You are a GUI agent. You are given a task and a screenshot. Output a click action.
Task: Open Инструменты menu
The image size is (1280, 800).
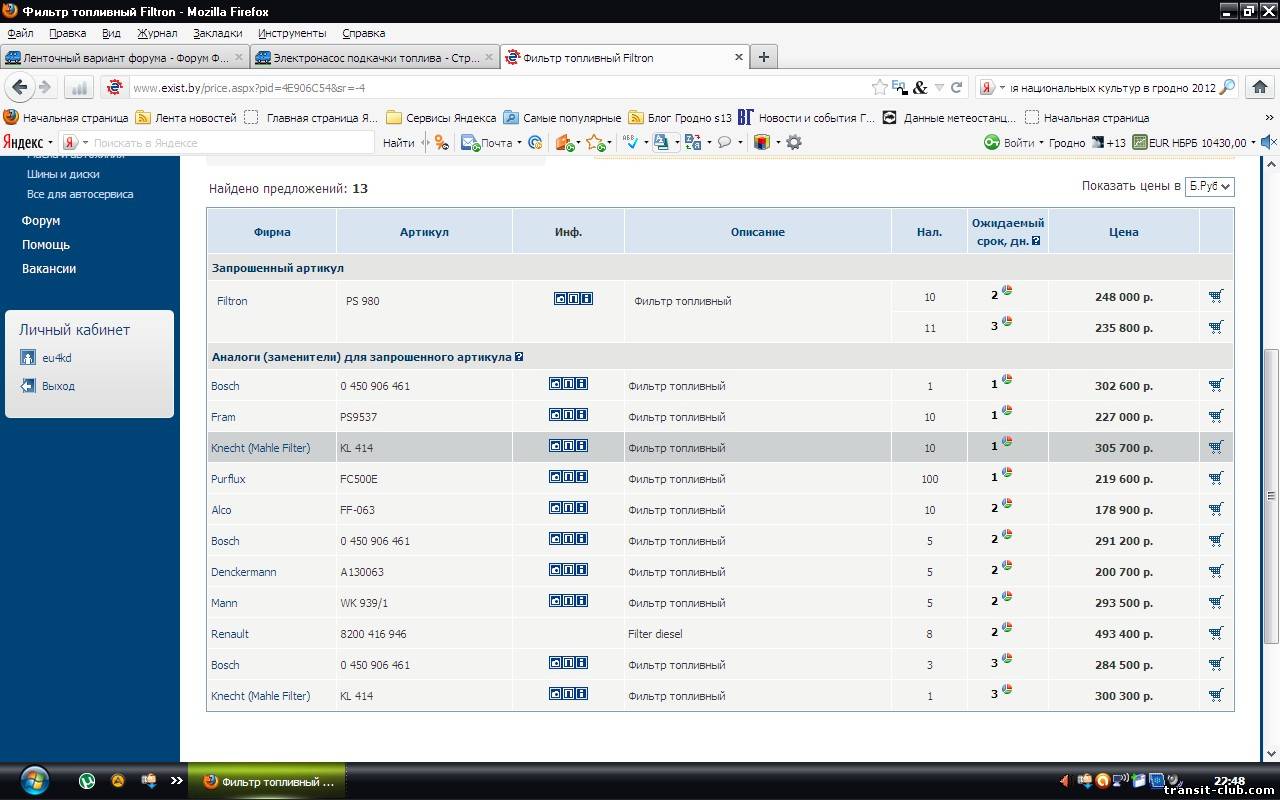(x=292, y=33)
